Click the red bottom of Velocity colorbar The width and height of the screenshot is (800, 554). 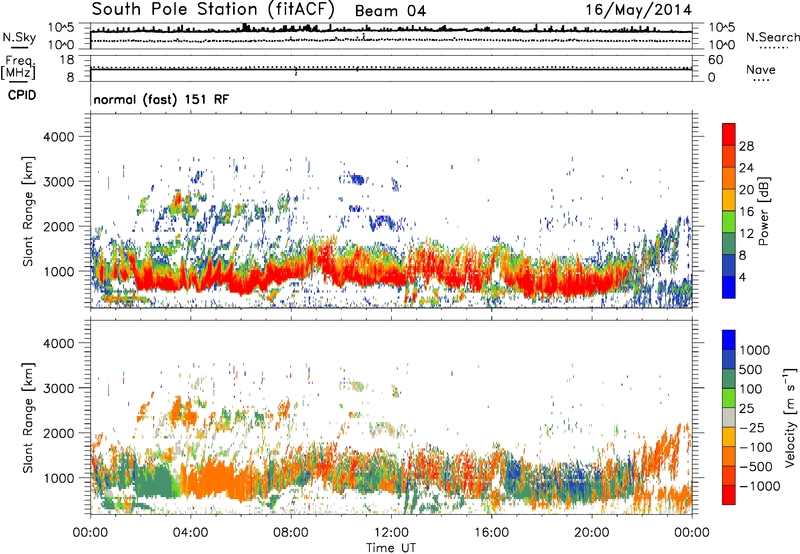729,495
